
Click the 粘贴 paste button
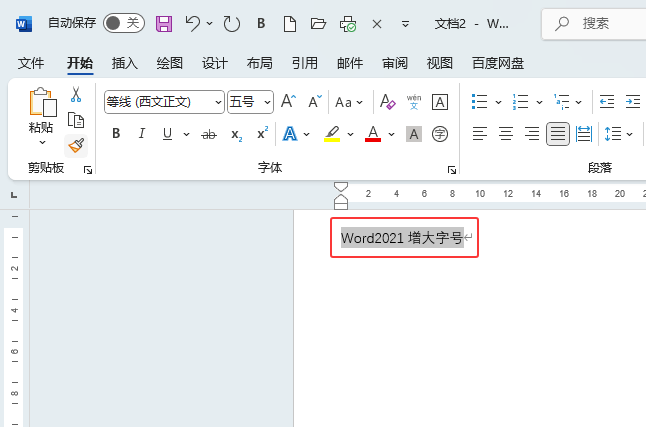click(x=42, y=110)
